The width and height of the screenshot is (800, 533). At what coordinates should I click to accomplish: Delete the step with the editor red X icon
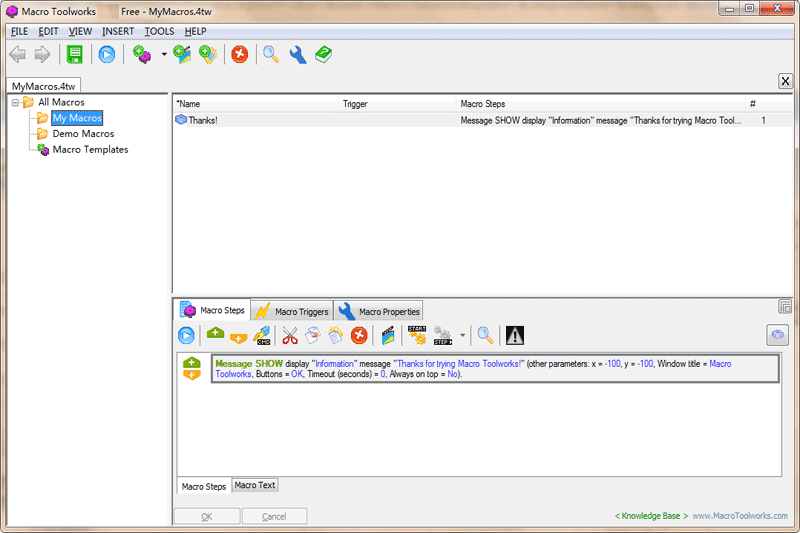coord(359,336)
